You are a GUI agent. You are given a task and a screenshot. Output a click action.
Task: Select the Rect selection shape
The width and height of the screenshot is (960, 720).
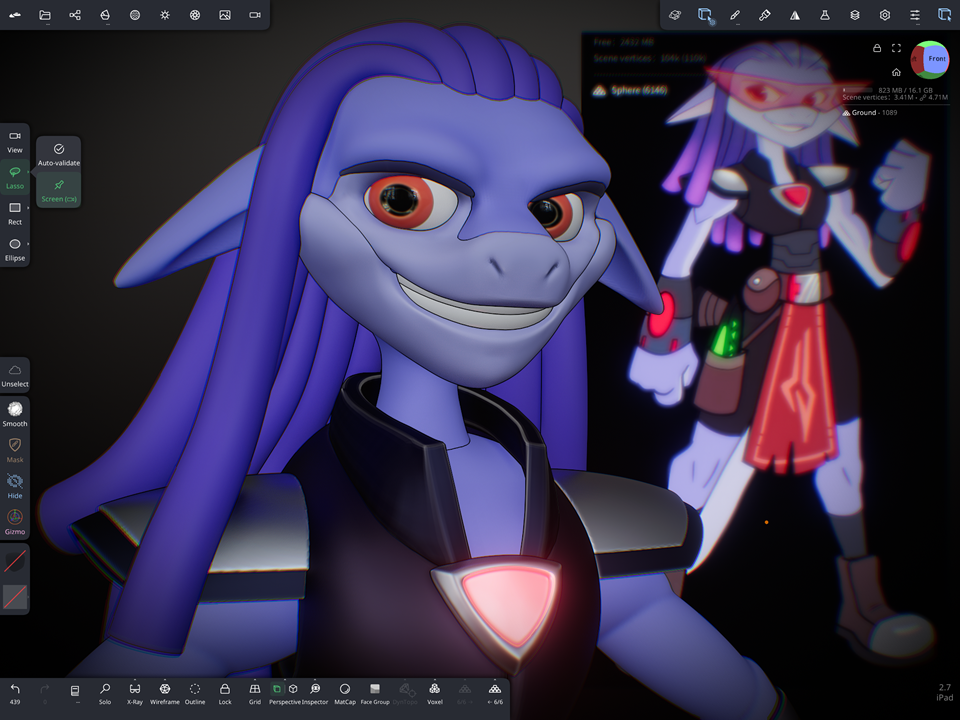pyautogui.click(x=15, y=214)
